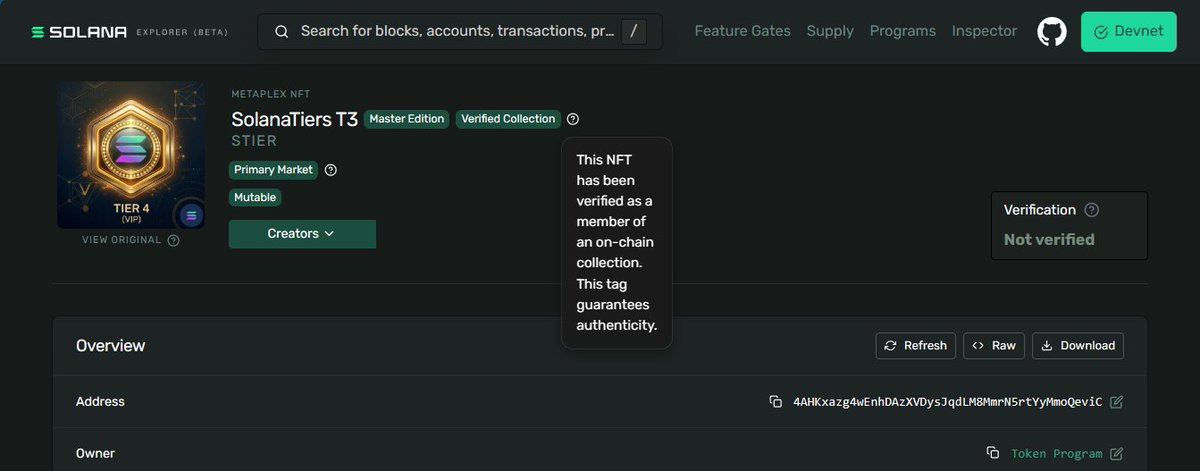Click the Mutable badge
1200x471 pixels.
tap(255, 198)
